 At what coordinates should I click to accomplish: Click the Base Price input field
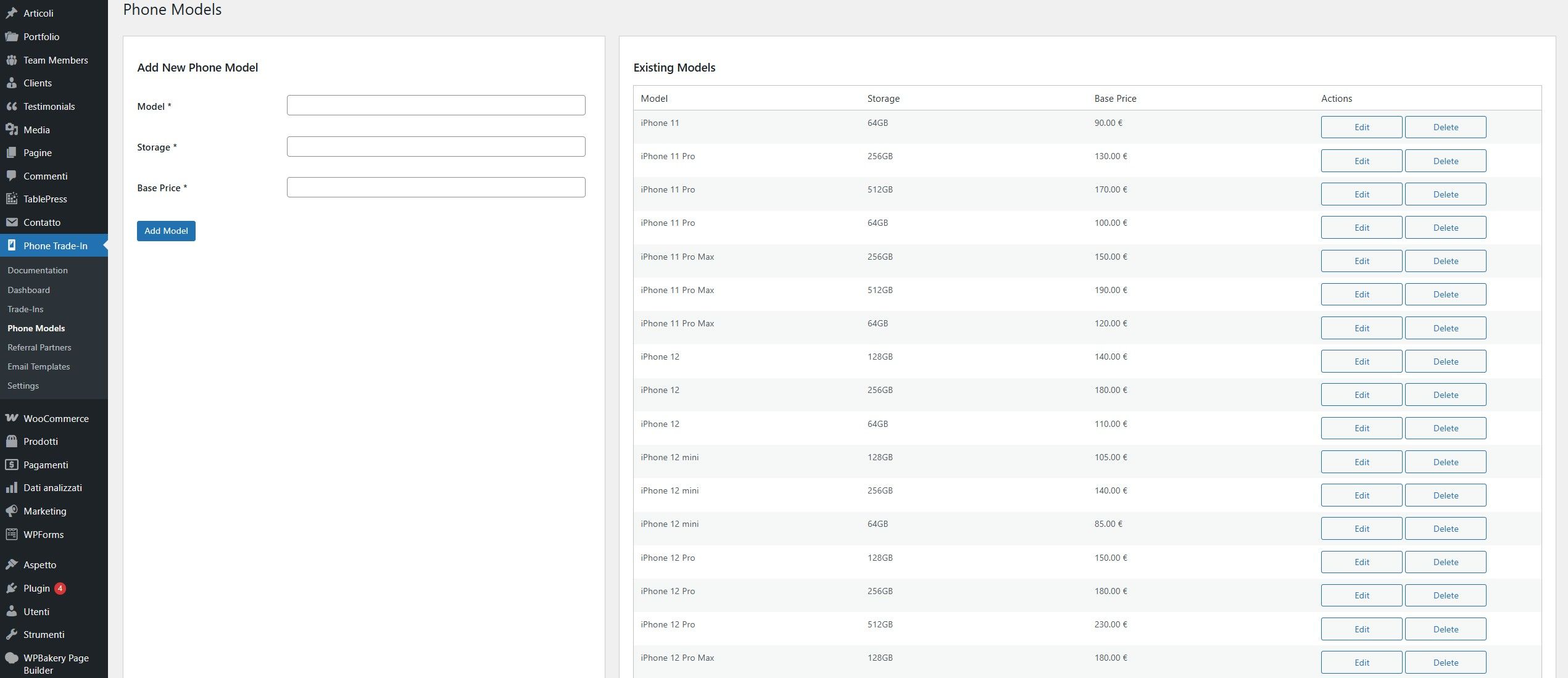[x=436, y=188]
